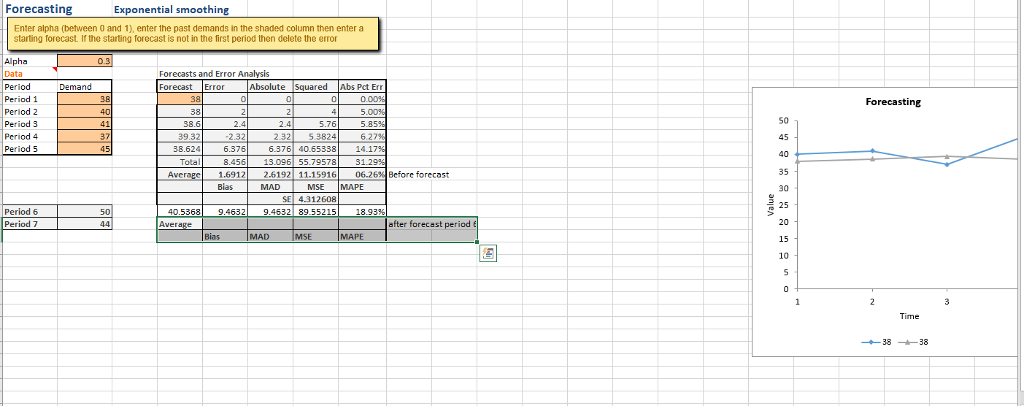Click the chart's Value axis label
The width and height of the screenshot is (1024, 406).
click(771, 206)
